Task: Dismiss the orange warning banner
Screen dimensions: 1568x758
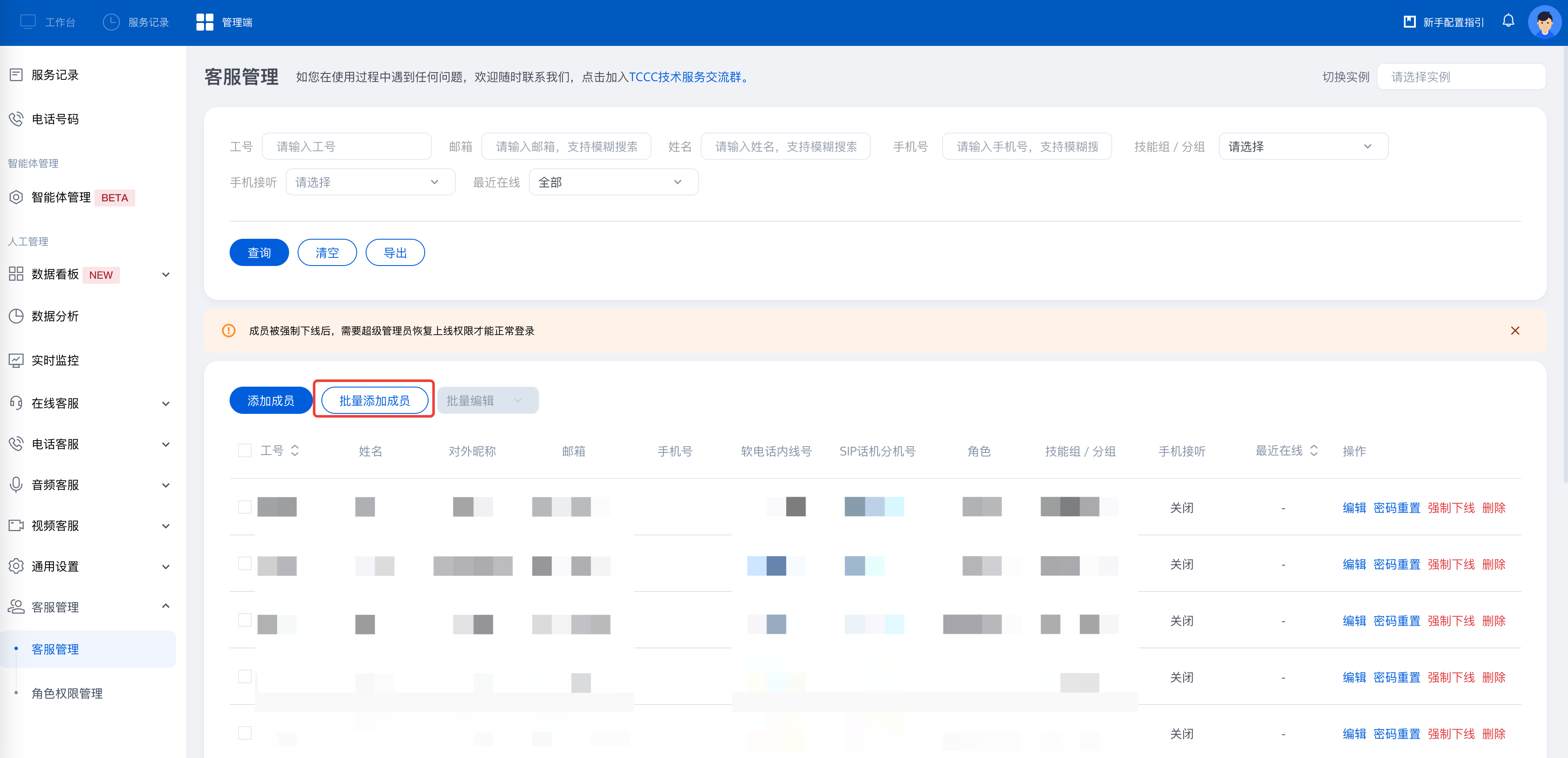Action: [1514, 330]
